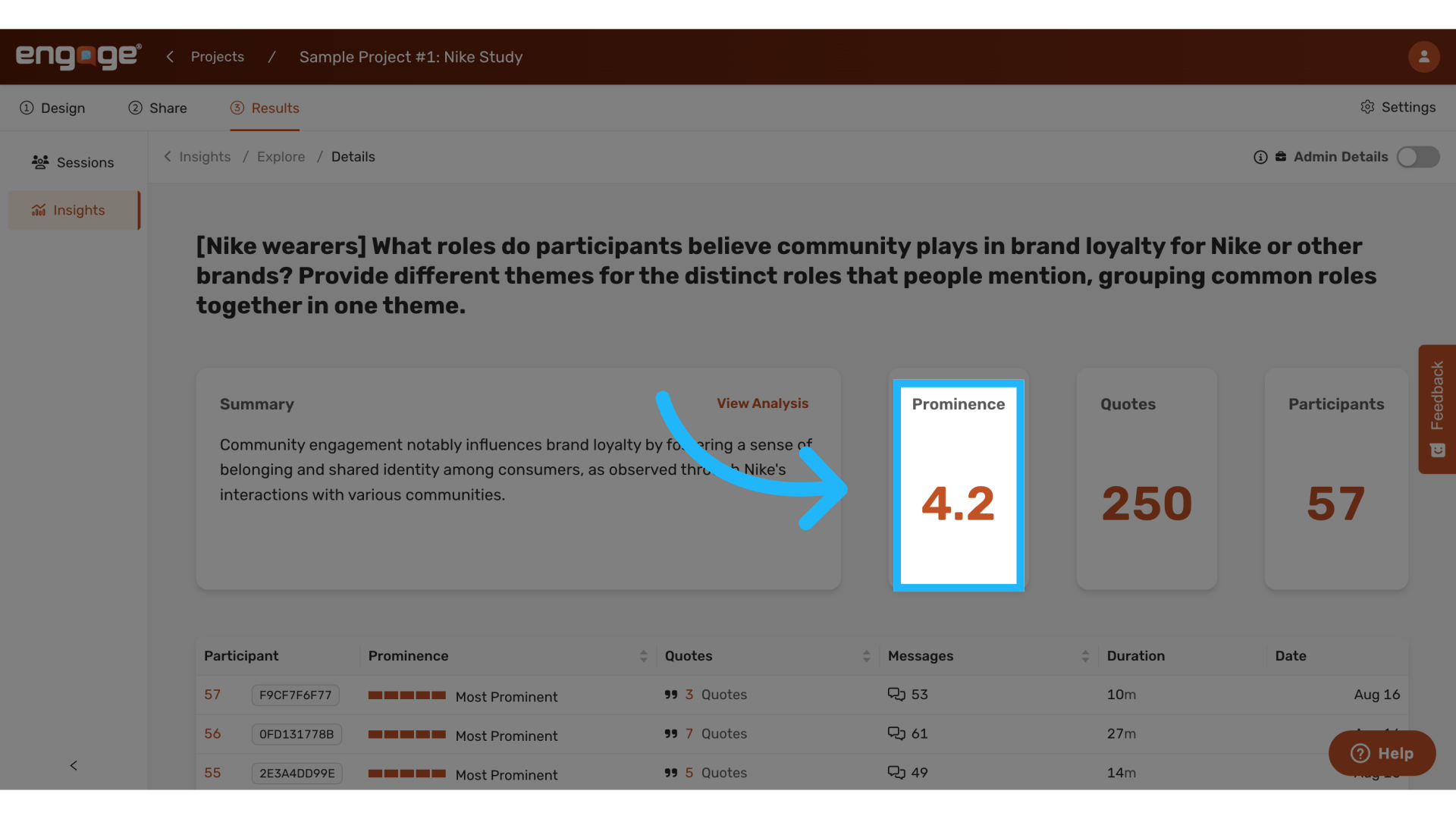Open the Help button

[x=1382, y=753]
